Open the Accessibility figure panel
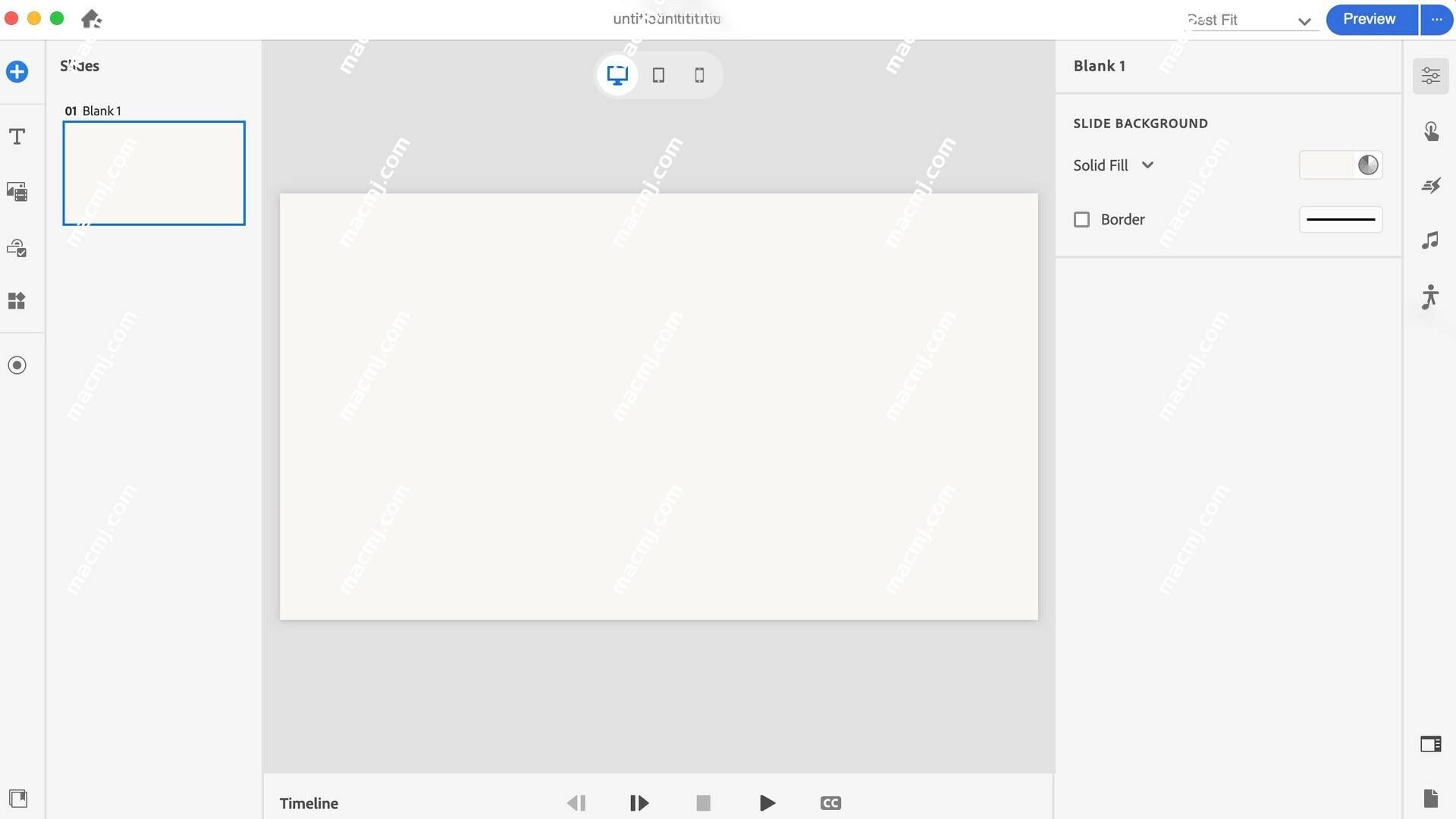 1430,296
